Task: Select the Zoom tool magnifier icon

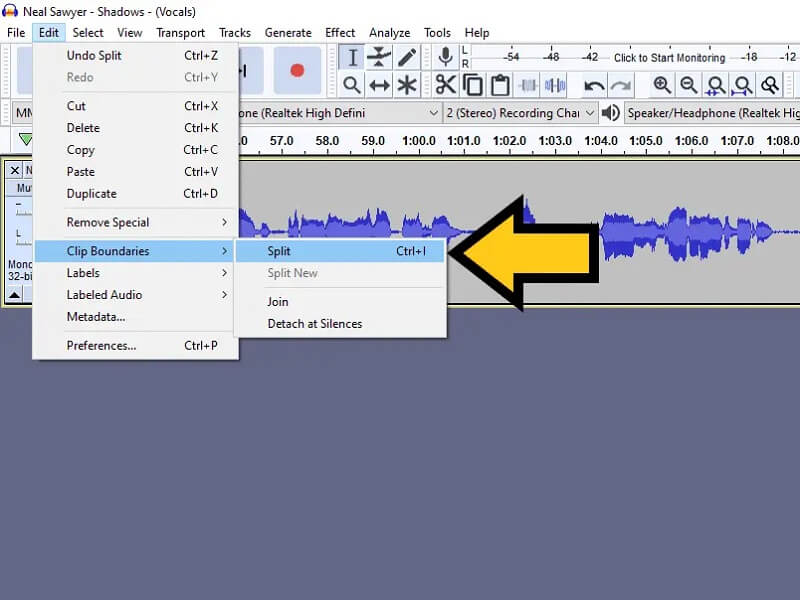Action: tap(352, 85)
